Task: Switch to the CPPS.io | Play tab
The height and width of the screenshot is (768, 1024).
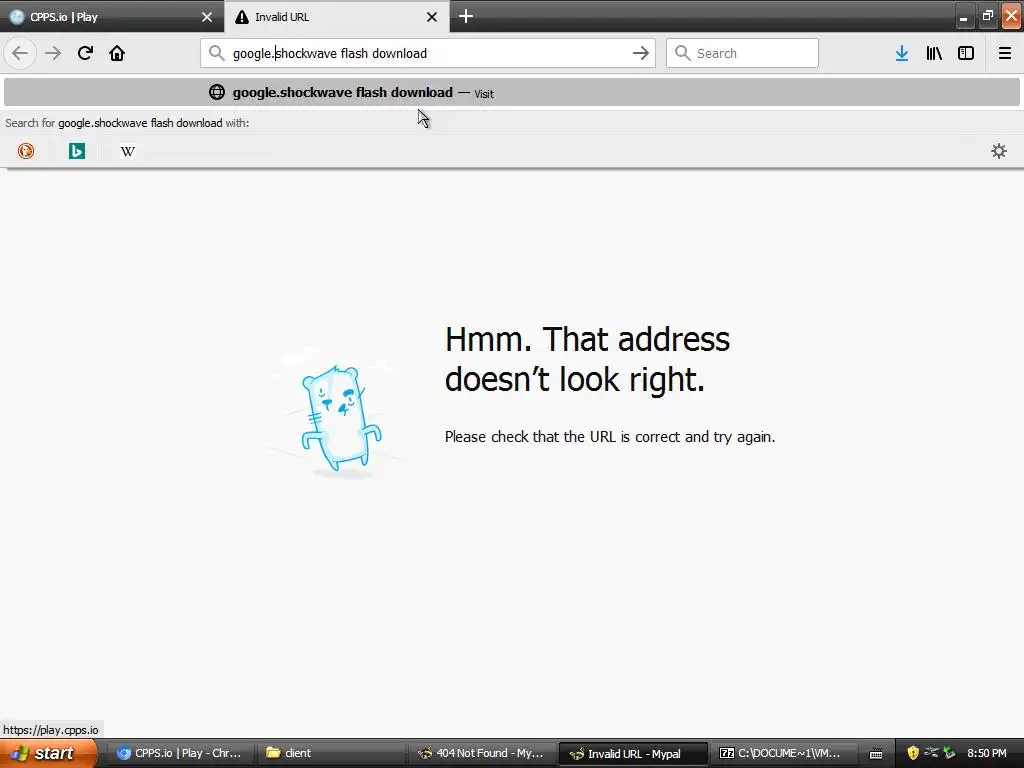Action: pos(112,16)
